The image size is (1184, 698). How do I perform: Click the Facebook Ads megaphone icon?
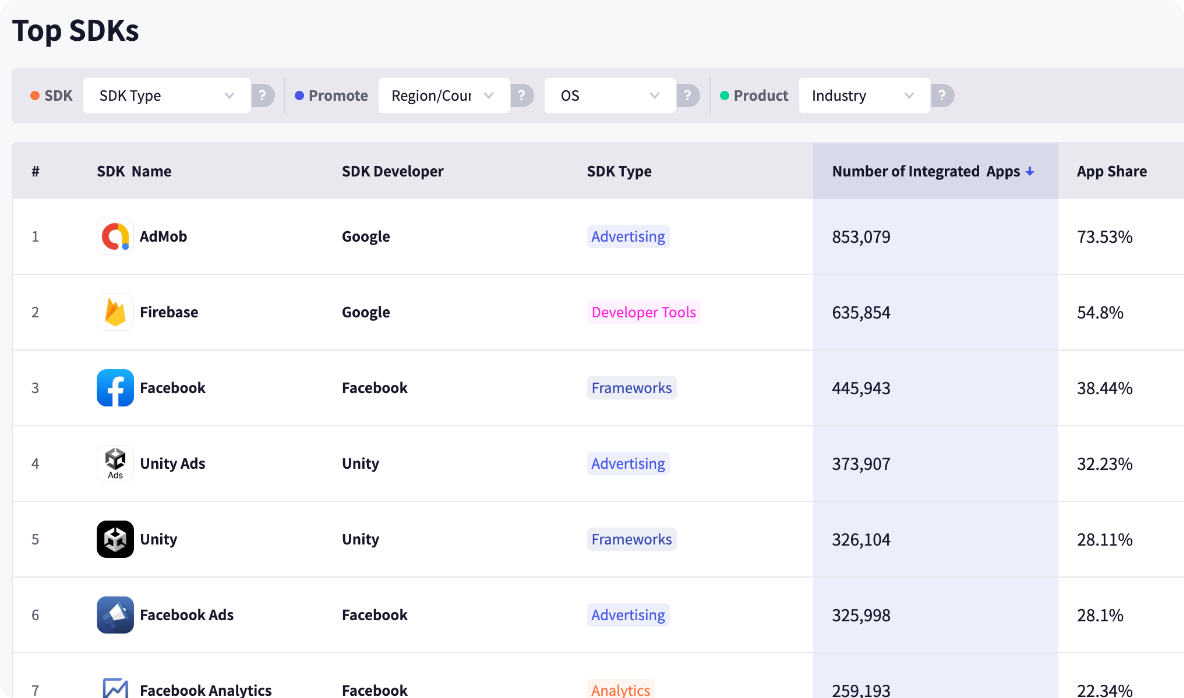pyautogui.click(x=115, y=615)
